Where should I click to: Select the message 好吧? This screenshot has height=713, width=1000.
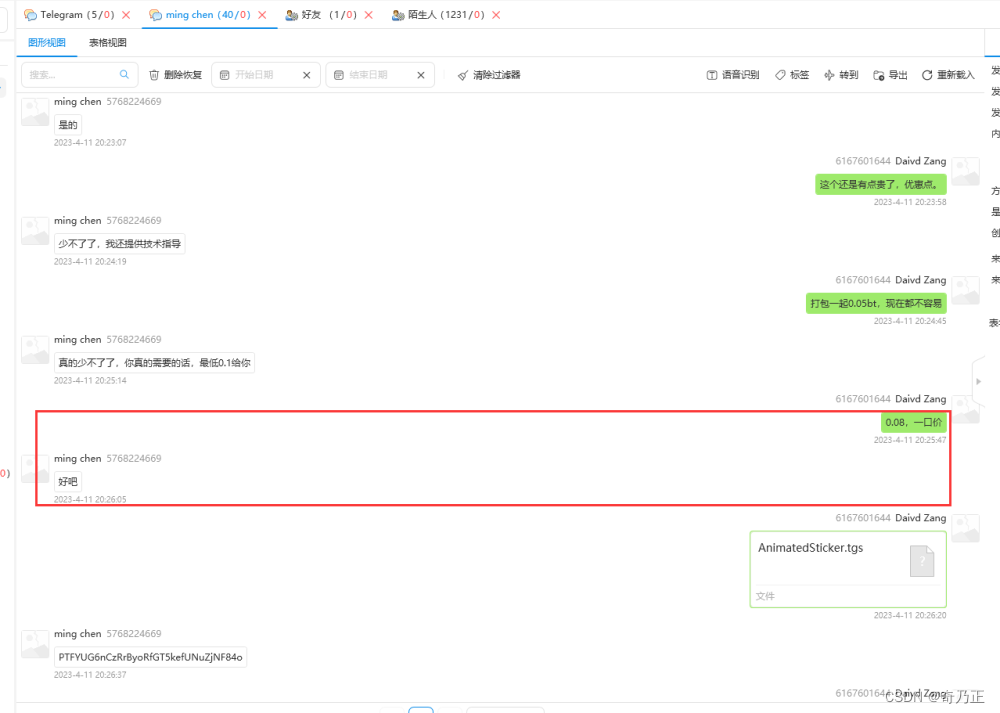point(68,481)
